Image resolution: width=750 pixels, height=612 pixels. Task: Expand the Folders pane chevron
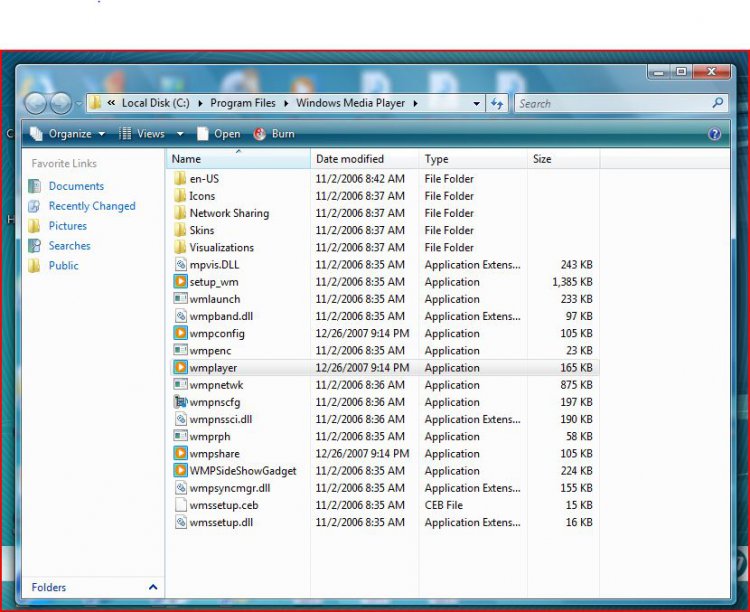click(153, 587)
